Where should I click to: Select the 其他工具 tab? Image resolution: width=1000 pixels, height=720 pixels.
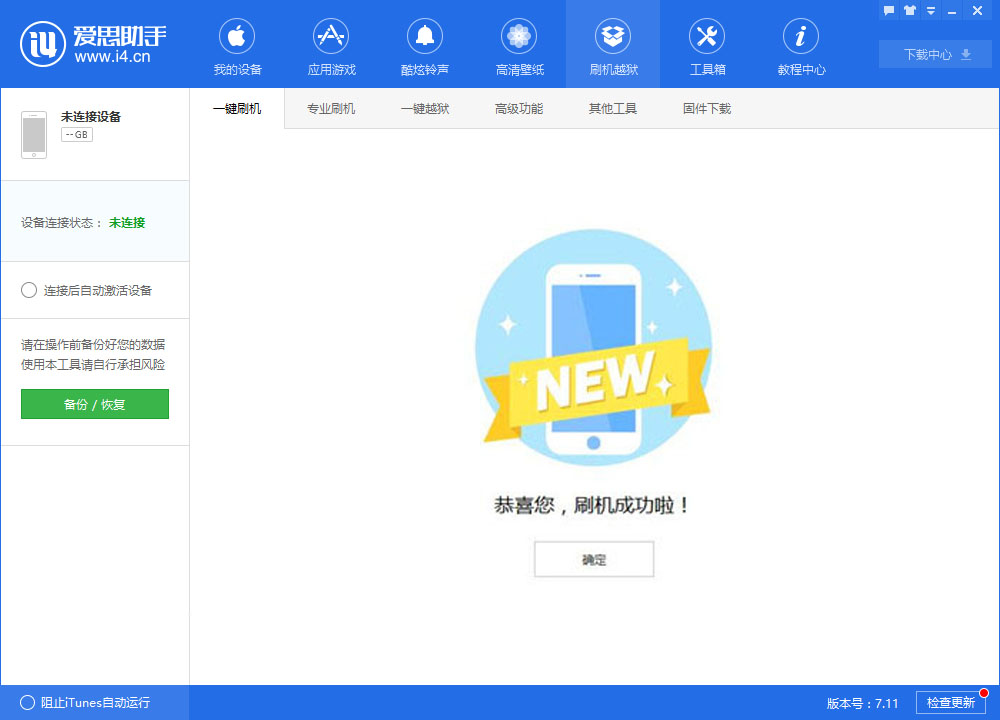613,108
